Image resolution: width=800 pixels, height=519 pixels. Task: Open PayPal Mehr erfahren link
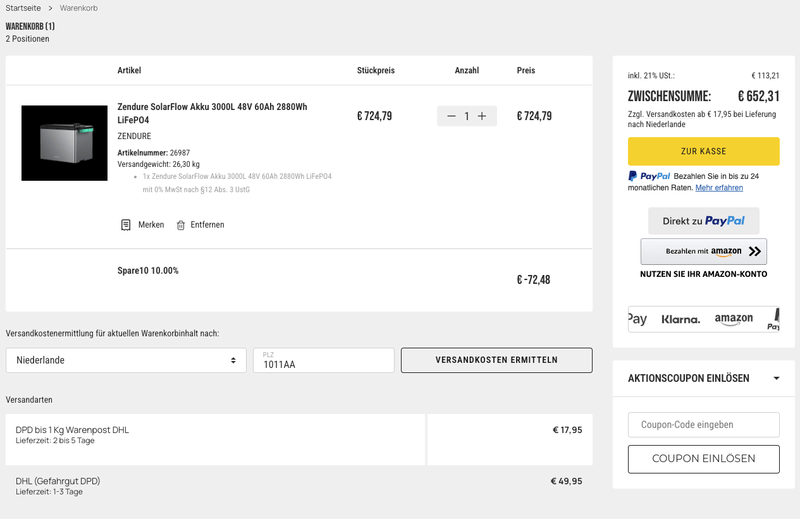(x=719, y=188)
